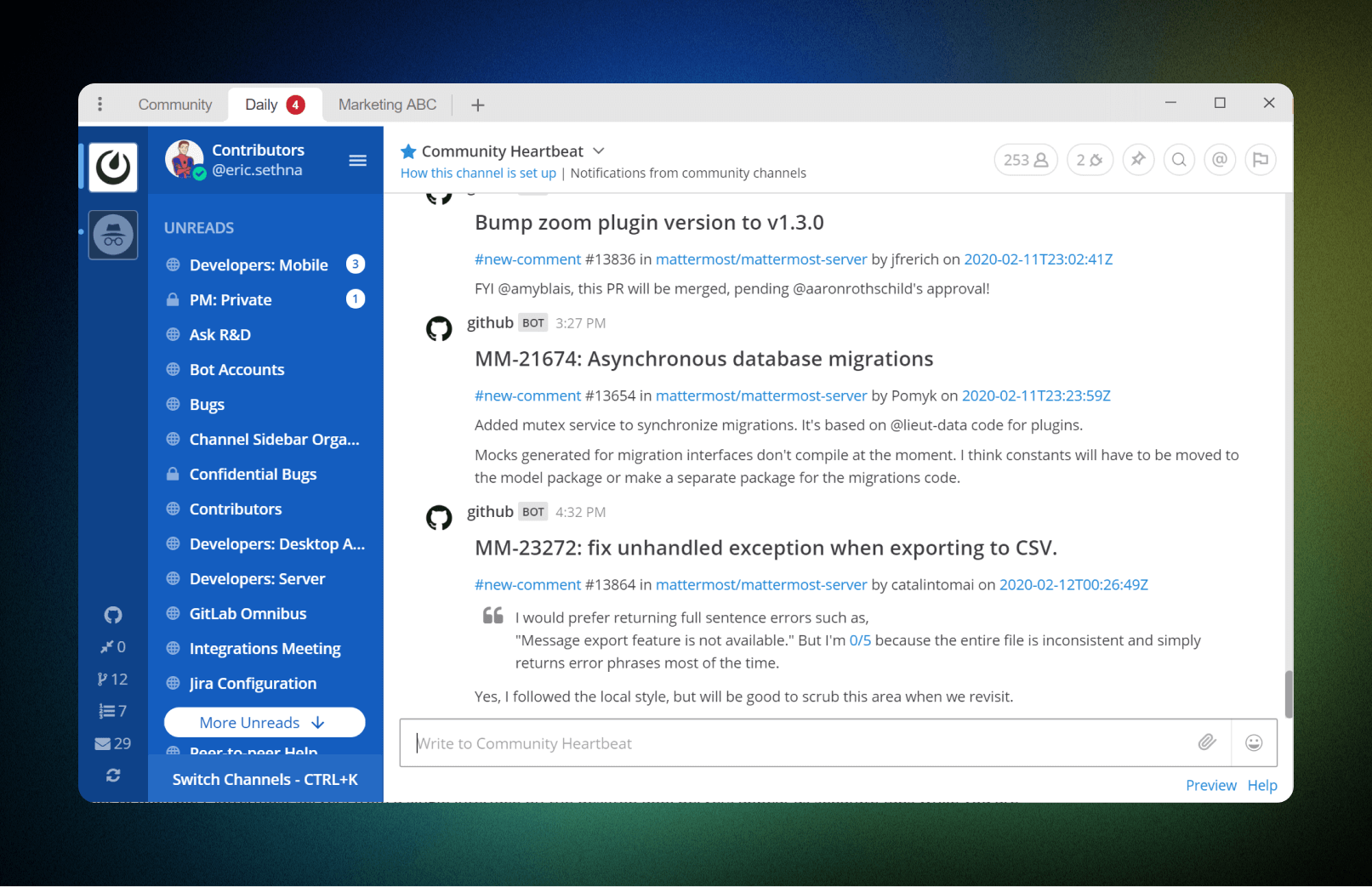Open the assignments list count 7

click(112, 711)
